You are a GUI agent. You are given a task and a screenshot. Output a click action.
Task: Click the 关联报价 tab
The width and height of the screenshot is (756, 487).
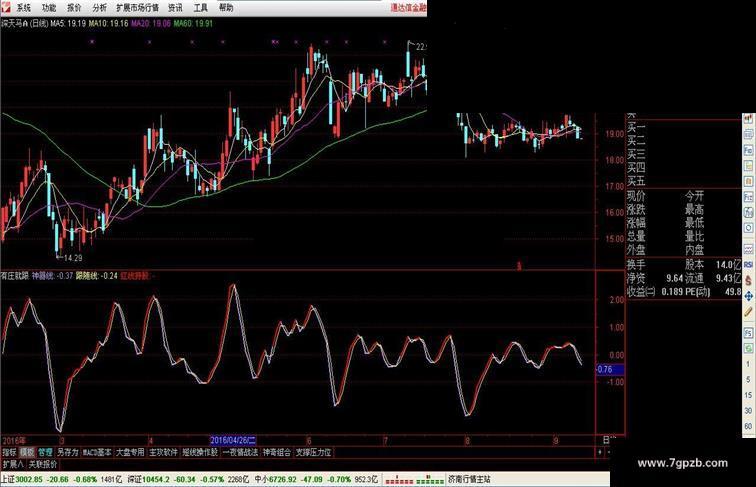(x=43, y=464)
